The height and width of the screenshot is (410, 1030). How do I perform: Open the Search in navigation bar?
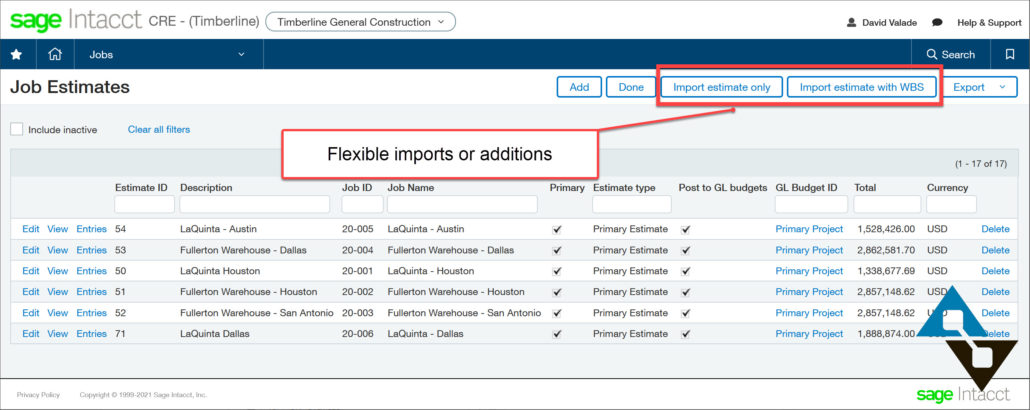tap(951, 55)
